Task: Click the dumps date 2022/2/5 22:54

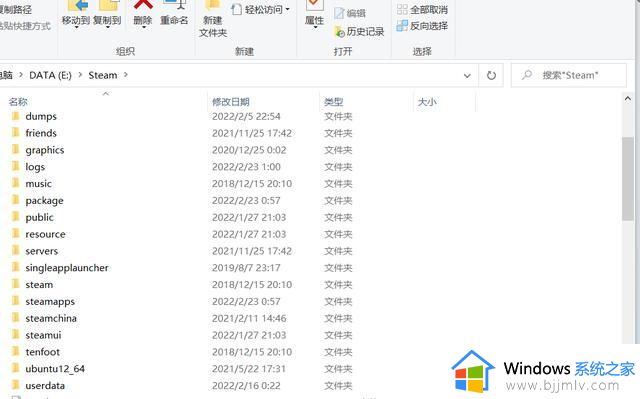Action: [x=246, y=116]
